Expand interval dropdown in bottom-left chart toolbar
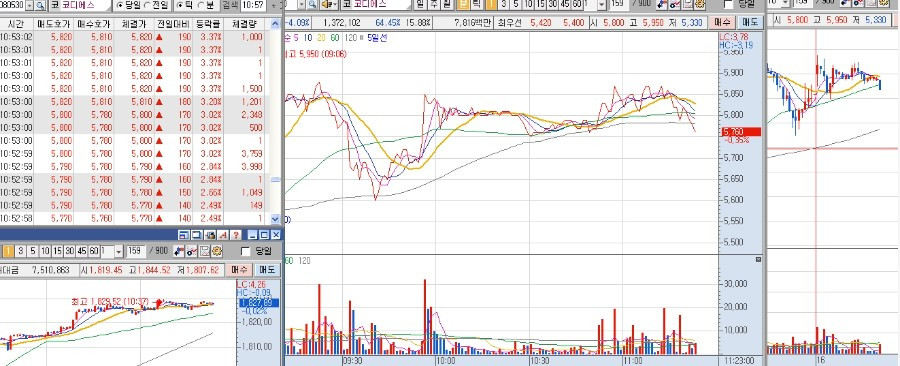 coord(119,251)
